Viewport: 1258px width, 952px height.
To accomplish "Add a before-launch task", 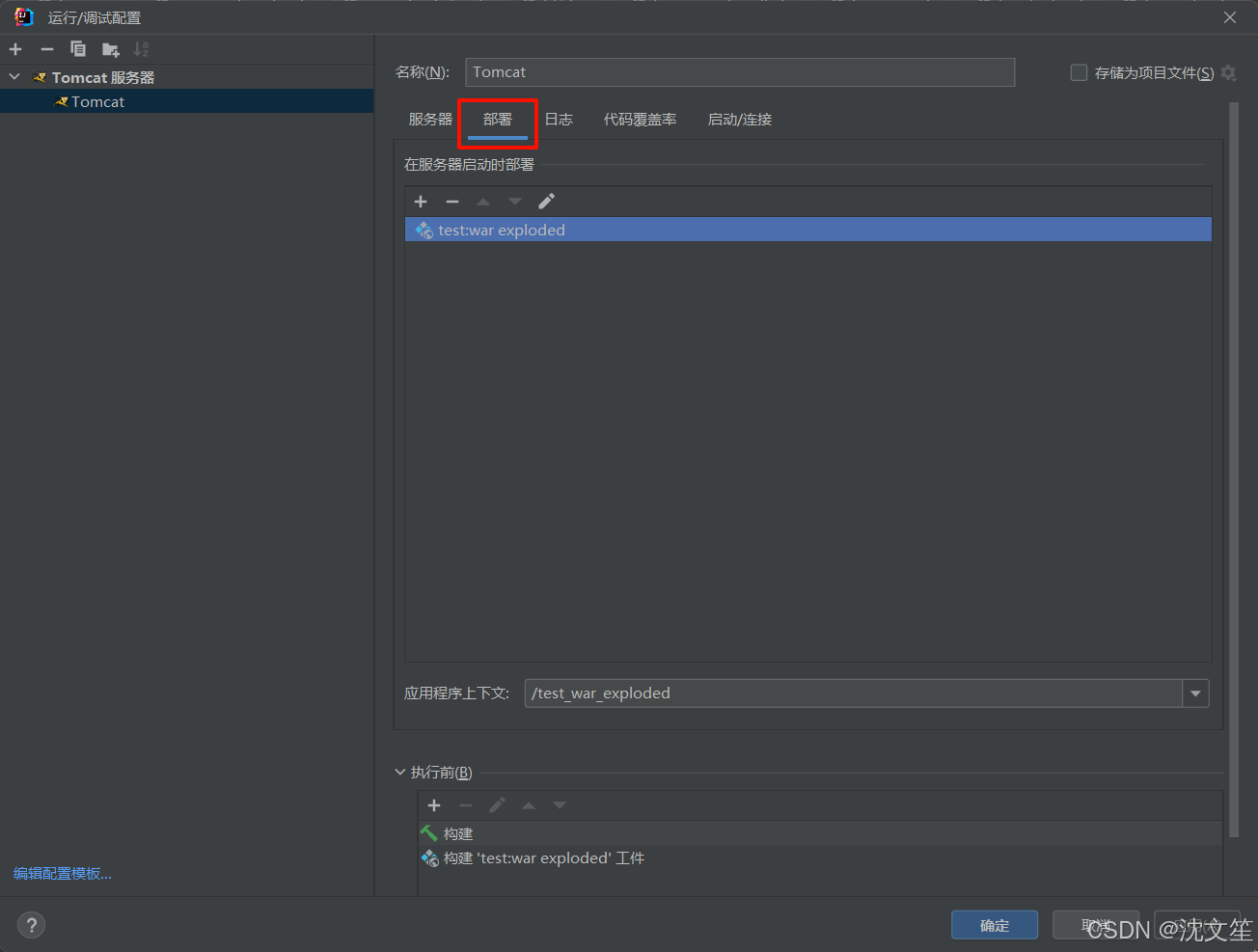I will pos(434,805).
